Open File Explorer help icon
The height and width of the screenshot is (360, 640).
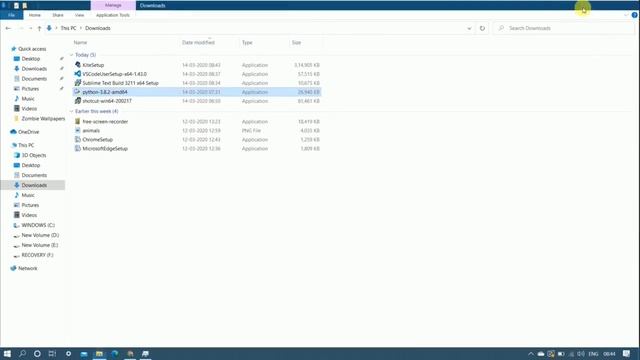(x=634, y=15)
